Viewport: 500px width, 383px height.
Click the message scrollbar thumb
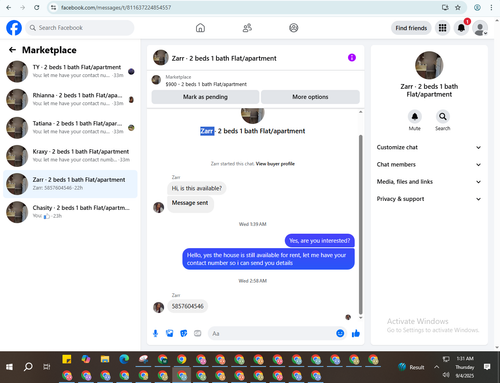(x=360, y=224)
